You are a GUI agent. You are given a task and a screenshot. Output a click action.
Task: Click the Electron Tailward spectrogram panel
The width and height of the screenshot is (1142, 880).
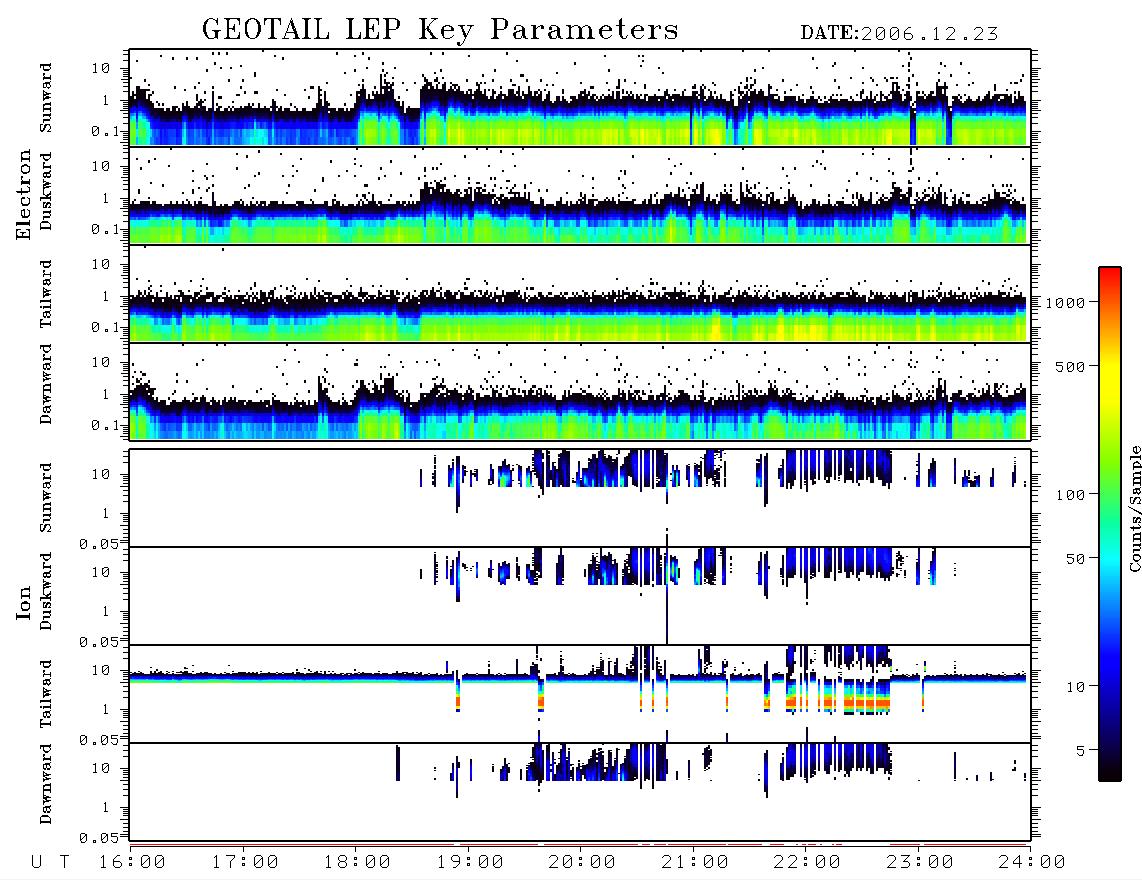[x=580, y=294]
